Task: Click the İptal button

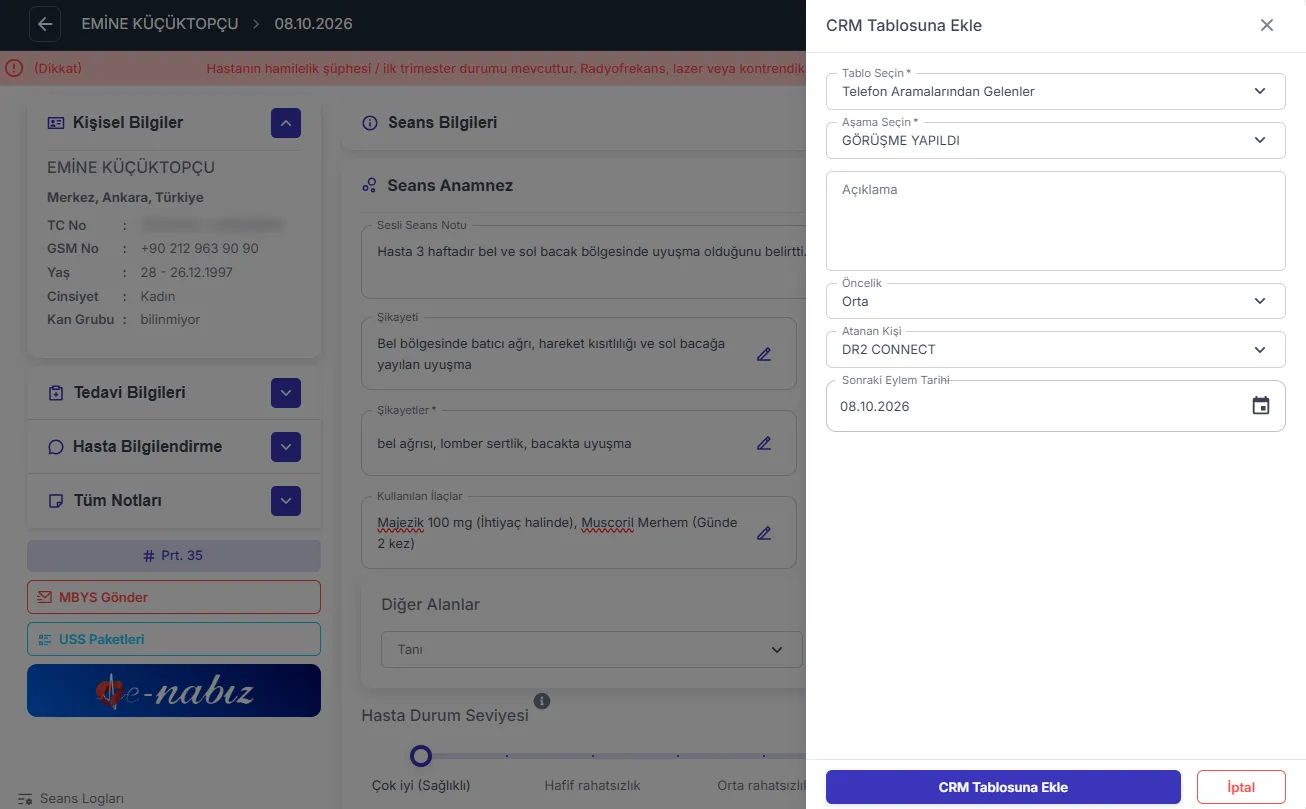Action: click(1241, 787)
